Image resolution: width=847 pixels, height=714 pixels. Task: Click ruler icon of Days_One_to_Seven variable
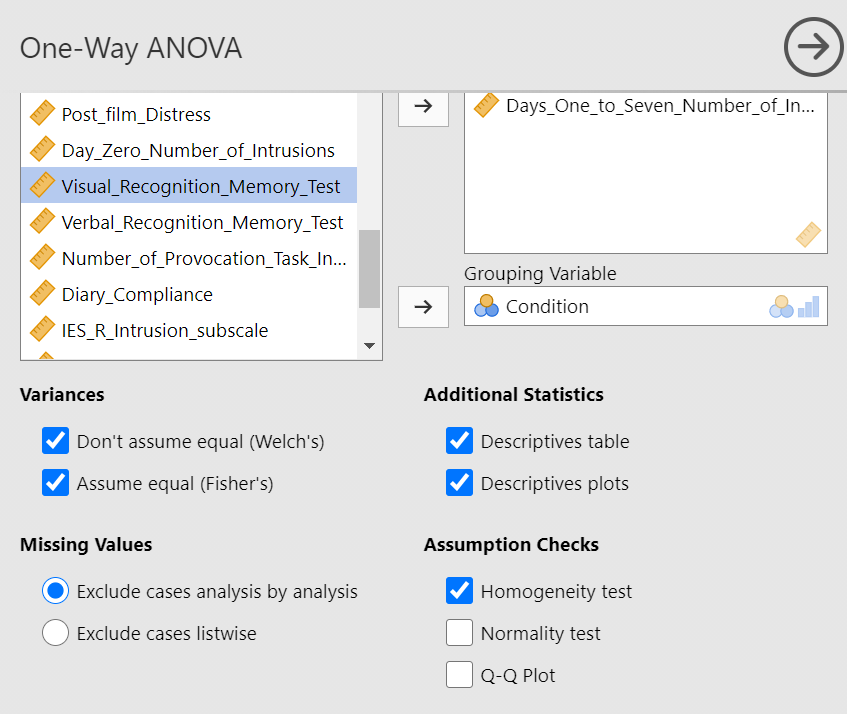[x=486, y=105]
